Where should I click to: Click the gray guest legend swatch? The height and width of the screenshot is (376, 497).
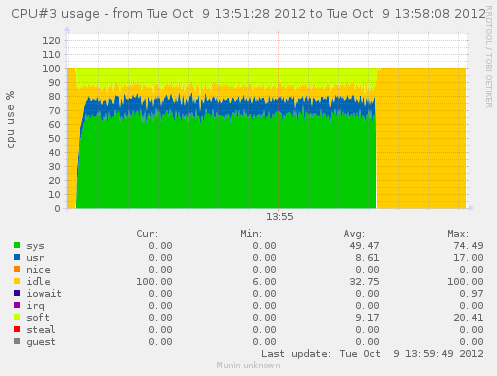click(17, 341)
